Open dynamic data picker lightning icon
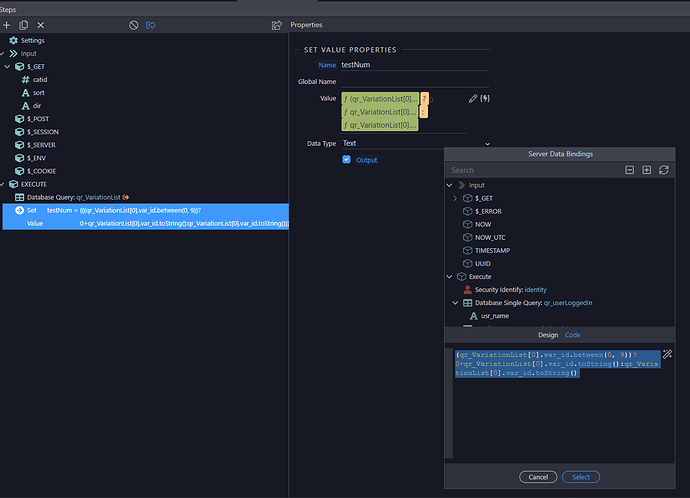Image resolution: width=690 pixels, height=498 pixels. point(485,99)
